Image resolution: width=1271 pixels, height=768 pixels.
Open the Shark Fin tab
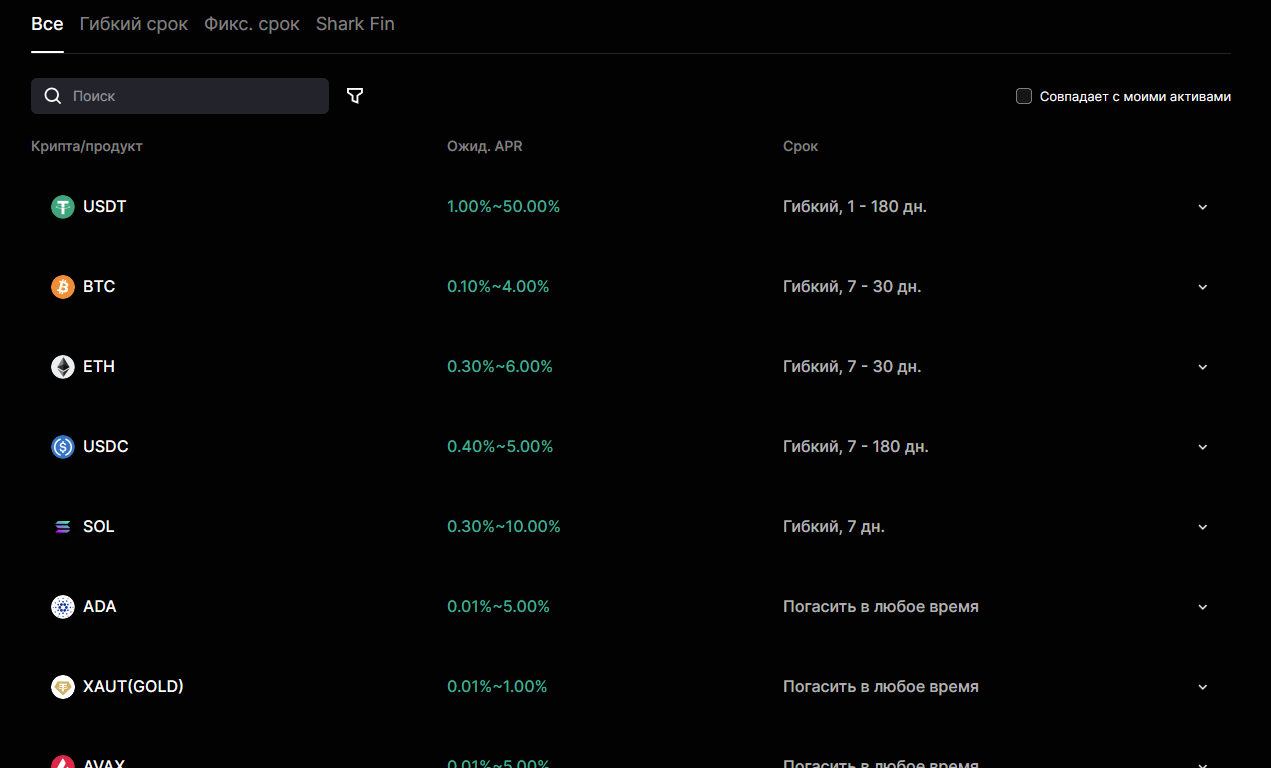(355, 24)
